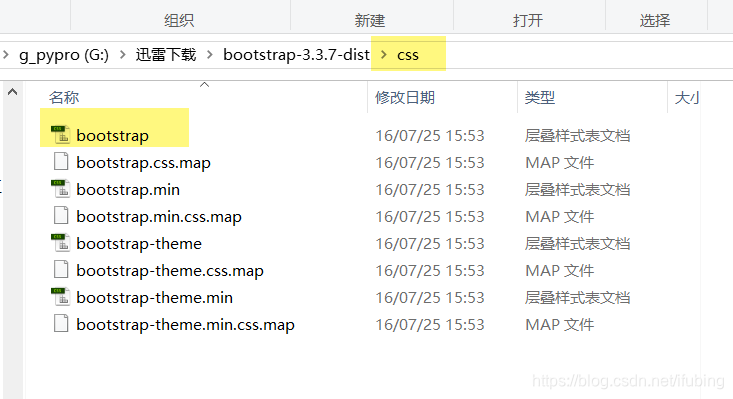Click the 选择 ribbon group label
Image resolution: width=733 pixels, height=399 pixels.
[x=654, y=21]
